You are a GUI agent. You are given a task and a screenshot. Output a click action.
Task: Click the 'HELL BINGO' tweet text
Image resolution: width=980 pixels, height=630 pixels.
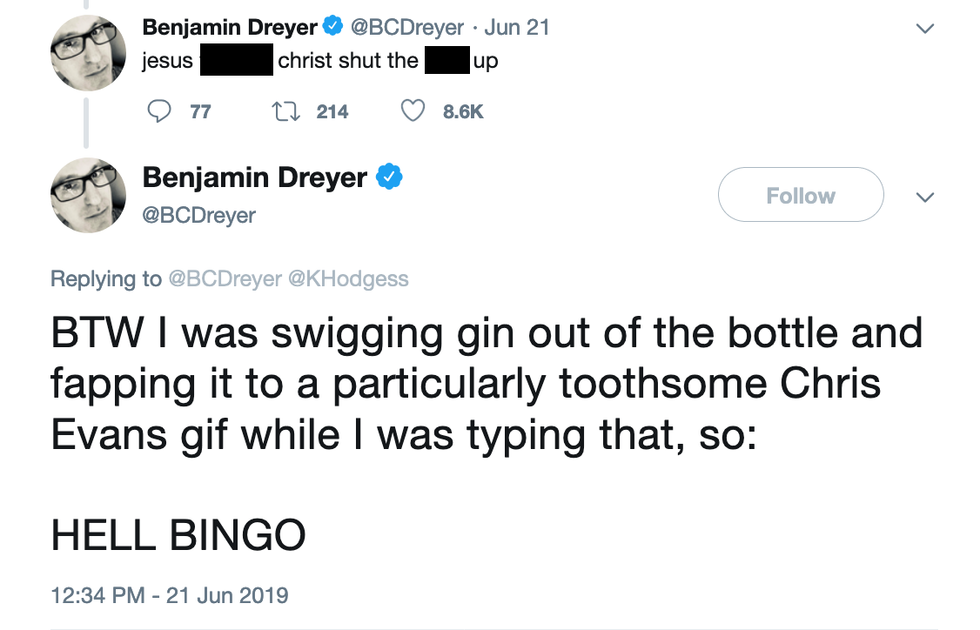pos(178,536)
